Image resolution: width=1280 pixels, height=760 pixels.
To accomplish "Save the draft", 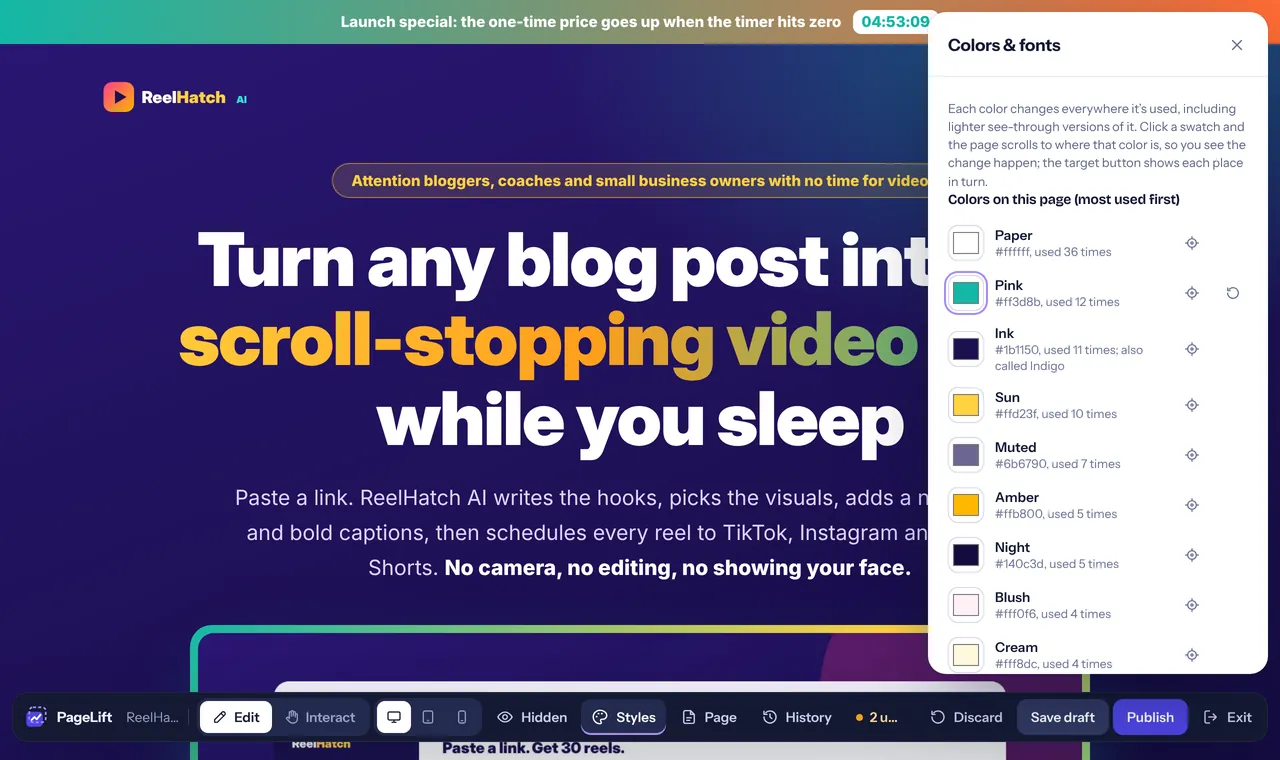I will click(x=1063, y=717).
